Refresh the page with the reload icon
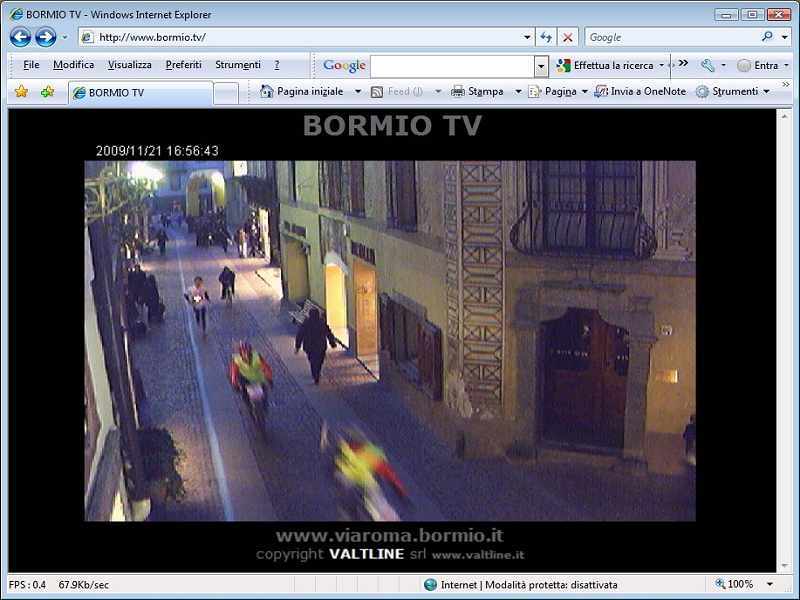 pos(546,37)
